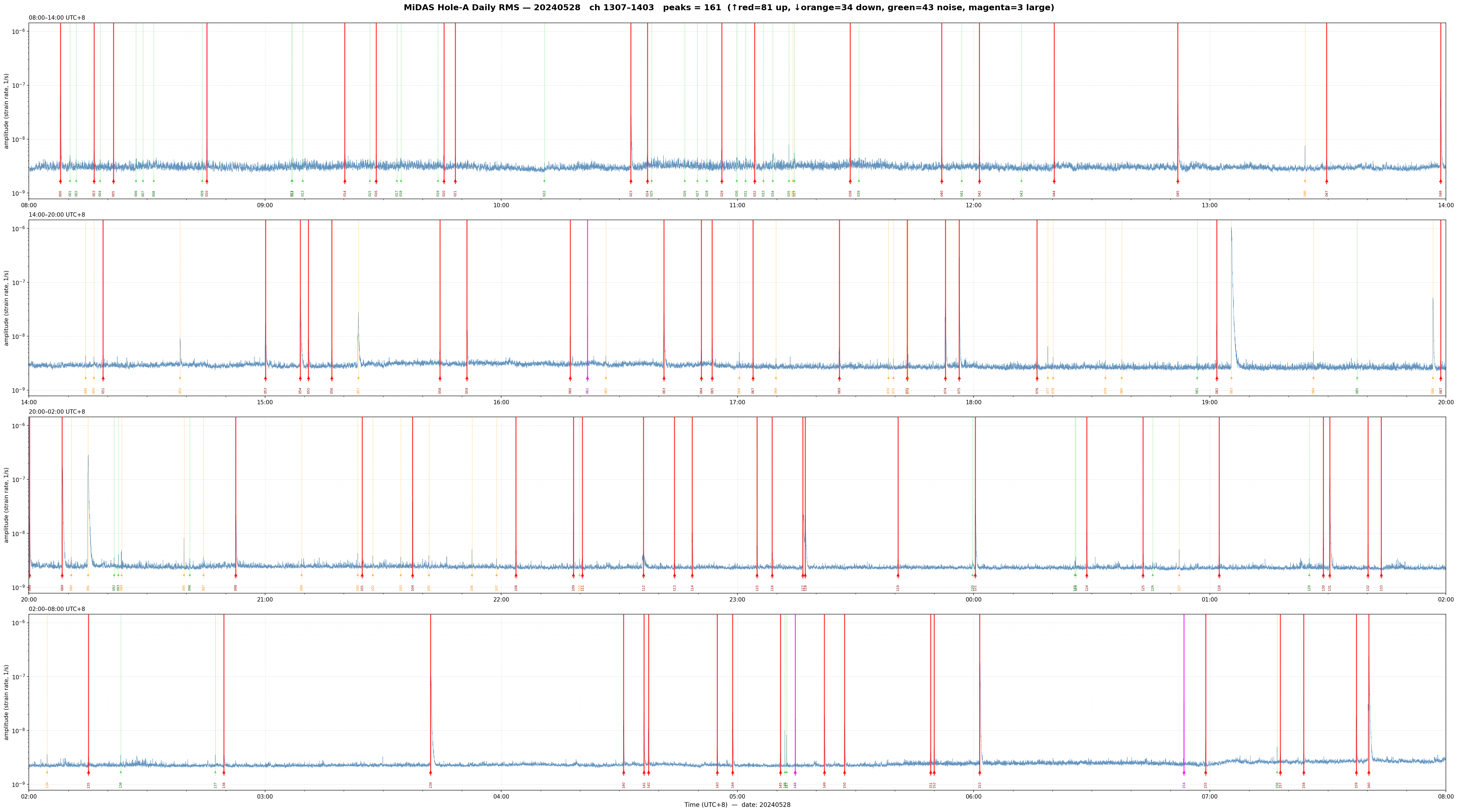Click the 19:00 x-axis tick label
The height and width of the screenshot is (812, 1458).
coord(1210,402)
